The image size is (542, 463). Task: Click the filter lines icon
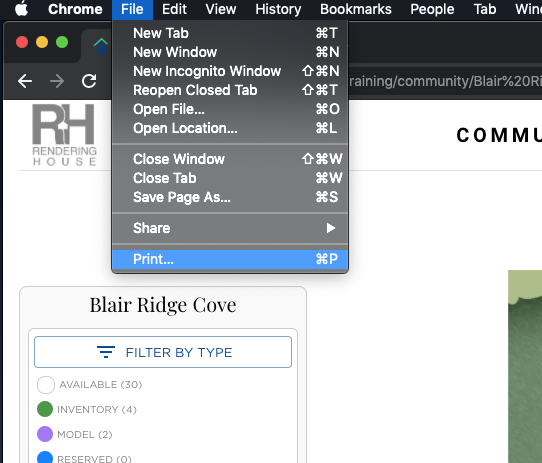click(x=106, y=352)
